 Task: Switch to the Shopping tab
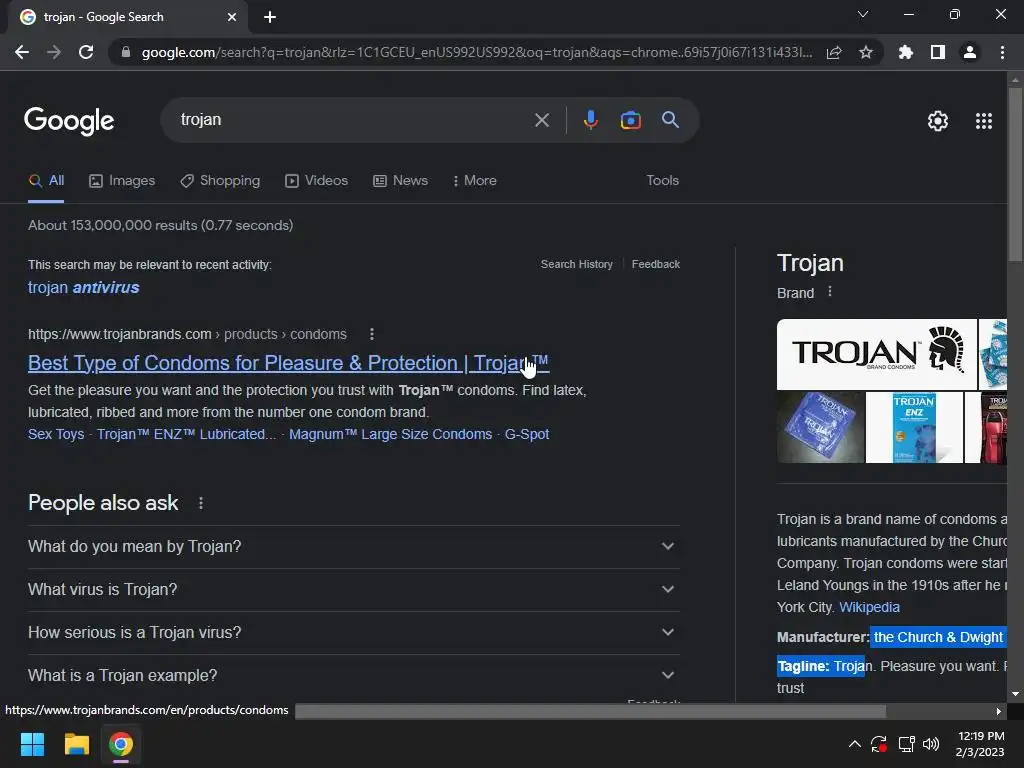pos(220,181)
